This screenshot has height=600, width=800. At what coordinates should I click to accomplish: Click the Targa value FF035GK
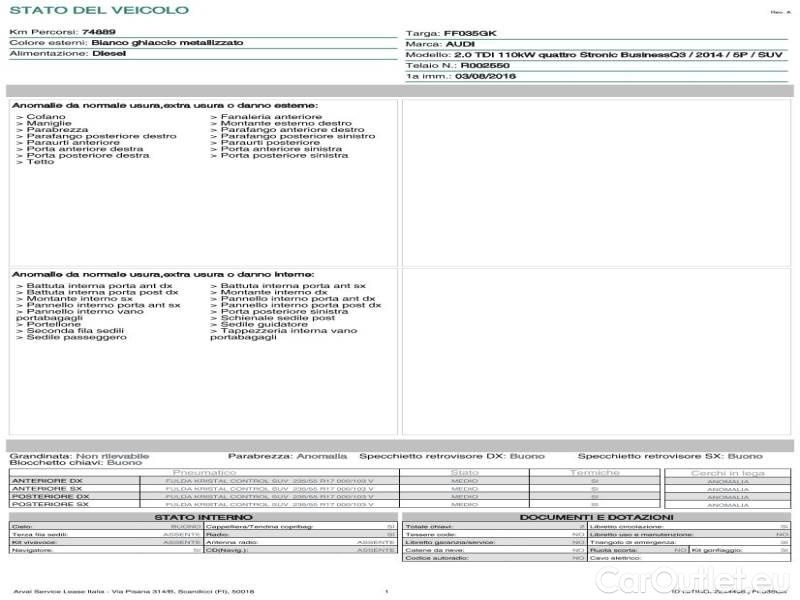pyautogui.click(x=470, y=33)
